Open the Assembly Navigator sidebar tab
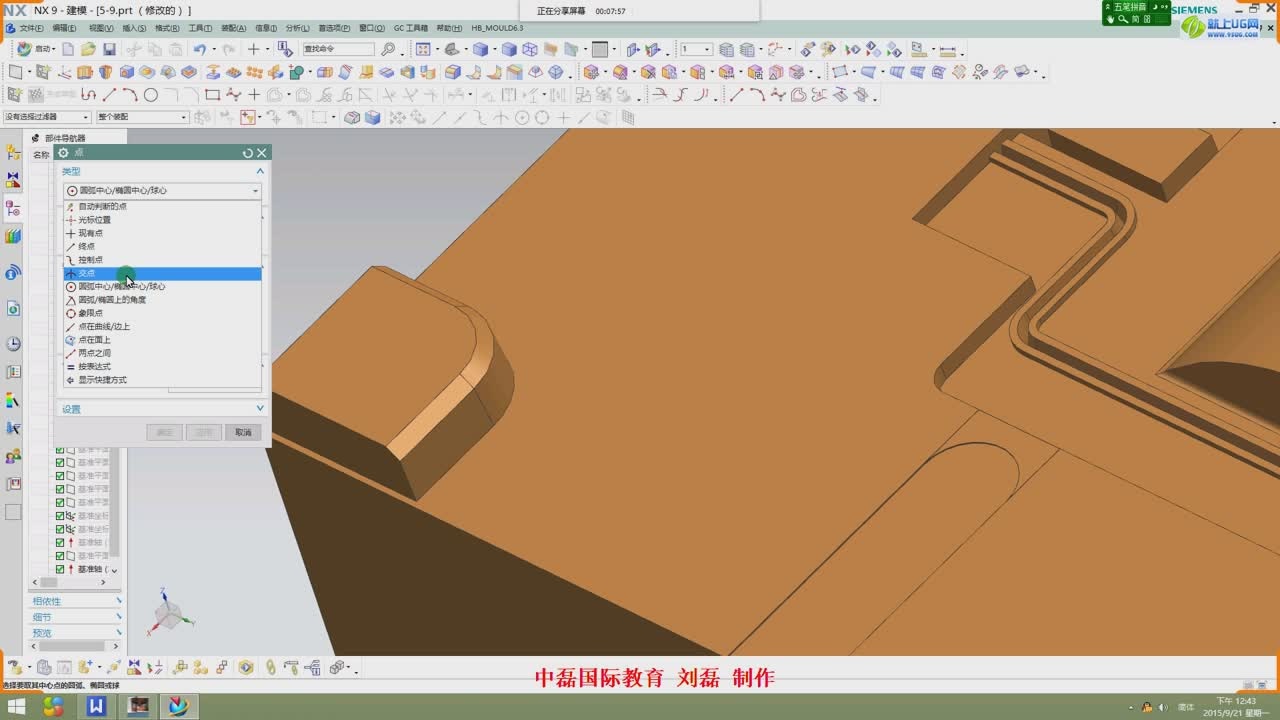Image resolution: width=1280 pixels, height=720 pixels. coord(13,152)
